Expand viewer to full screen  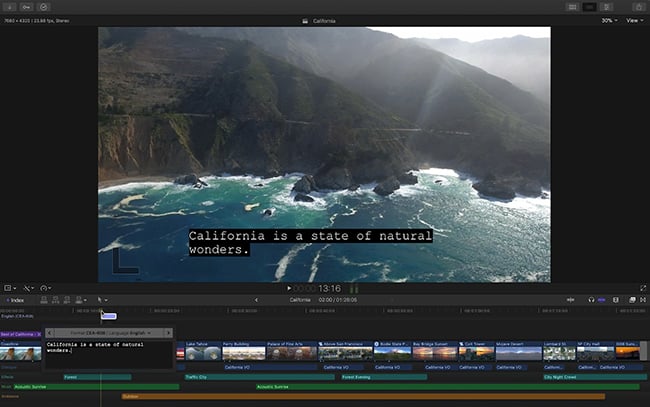(x=643, y=288)
